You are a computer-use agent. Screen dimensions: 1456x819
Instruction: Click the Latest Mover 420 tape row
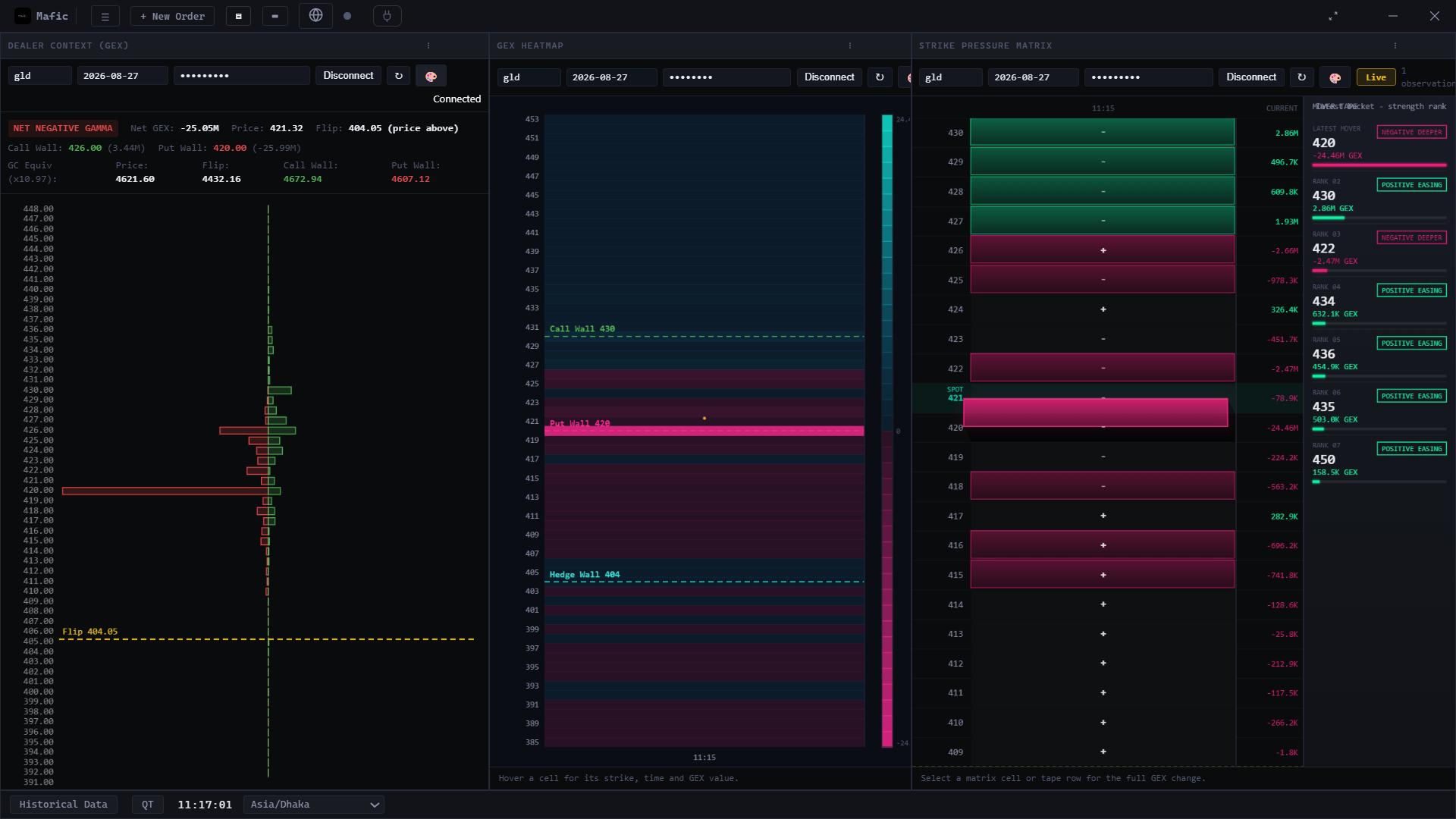tap(1379, 145)
